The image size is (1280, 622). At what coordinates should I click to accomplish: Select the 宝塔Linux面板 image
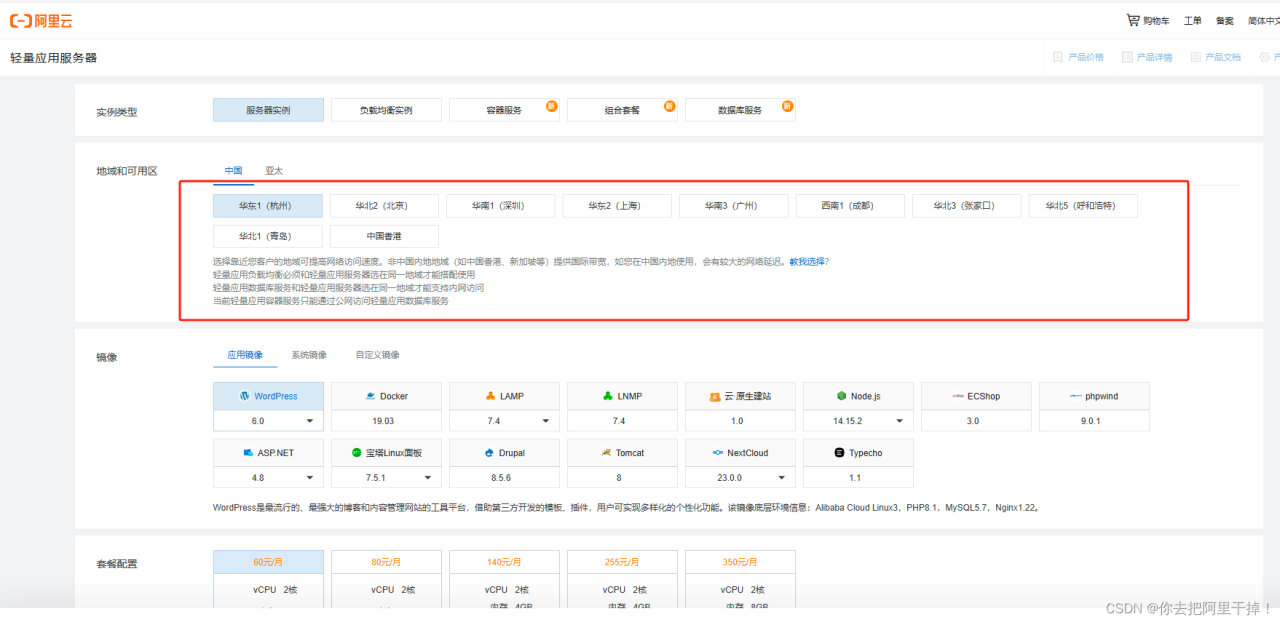point(386,453)
